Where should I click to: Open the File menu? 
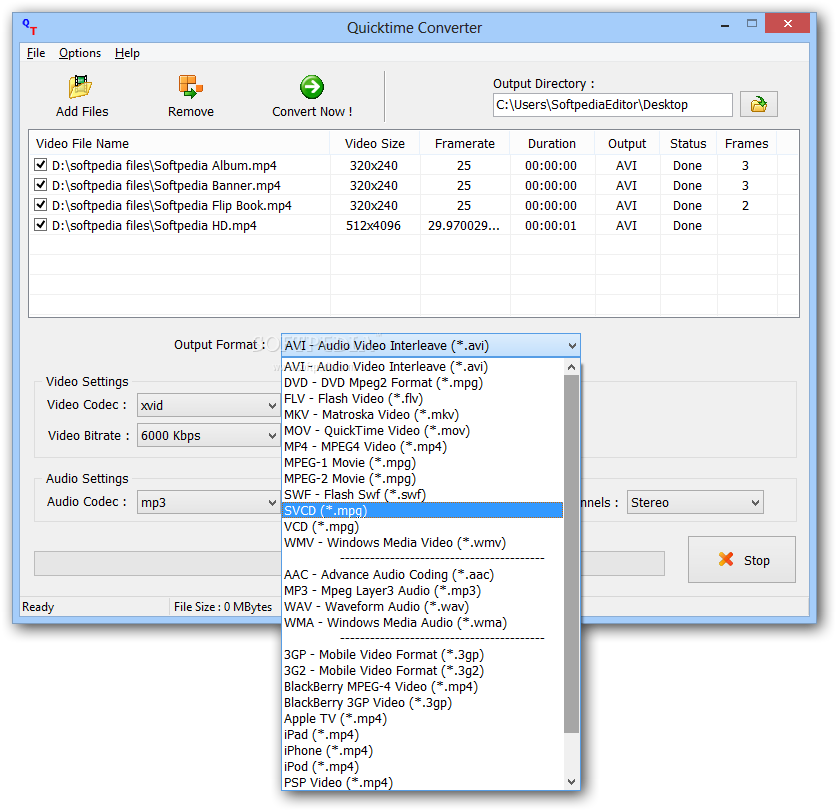click(36, 53)
